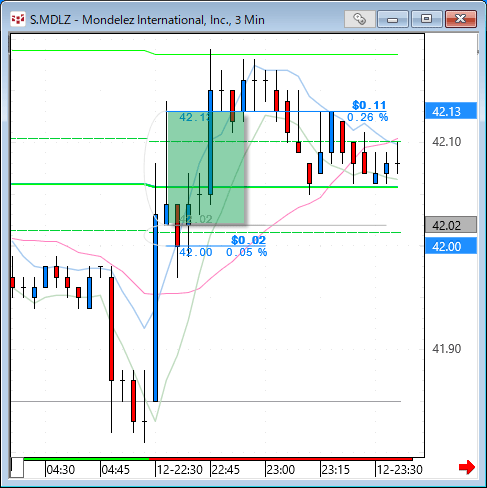Click the red session bar segment on timeline

pos(281,459)
